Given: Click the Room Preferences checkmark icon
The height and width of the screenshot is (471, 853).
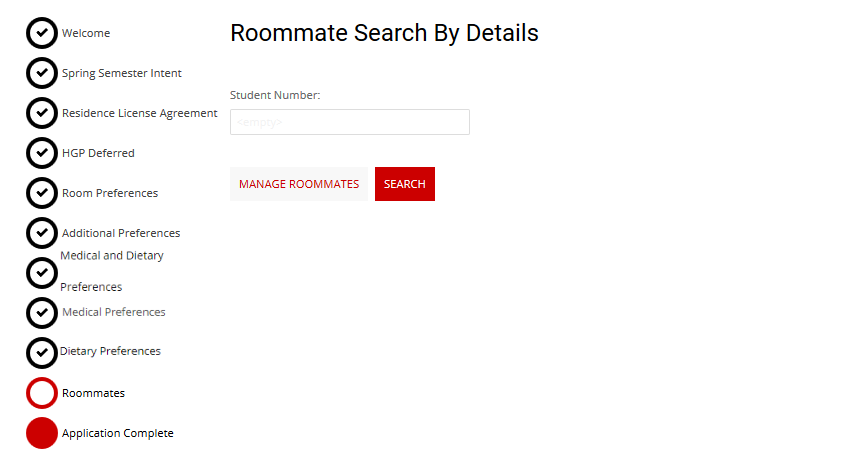Looking at the screenshot, I should 41,193.
